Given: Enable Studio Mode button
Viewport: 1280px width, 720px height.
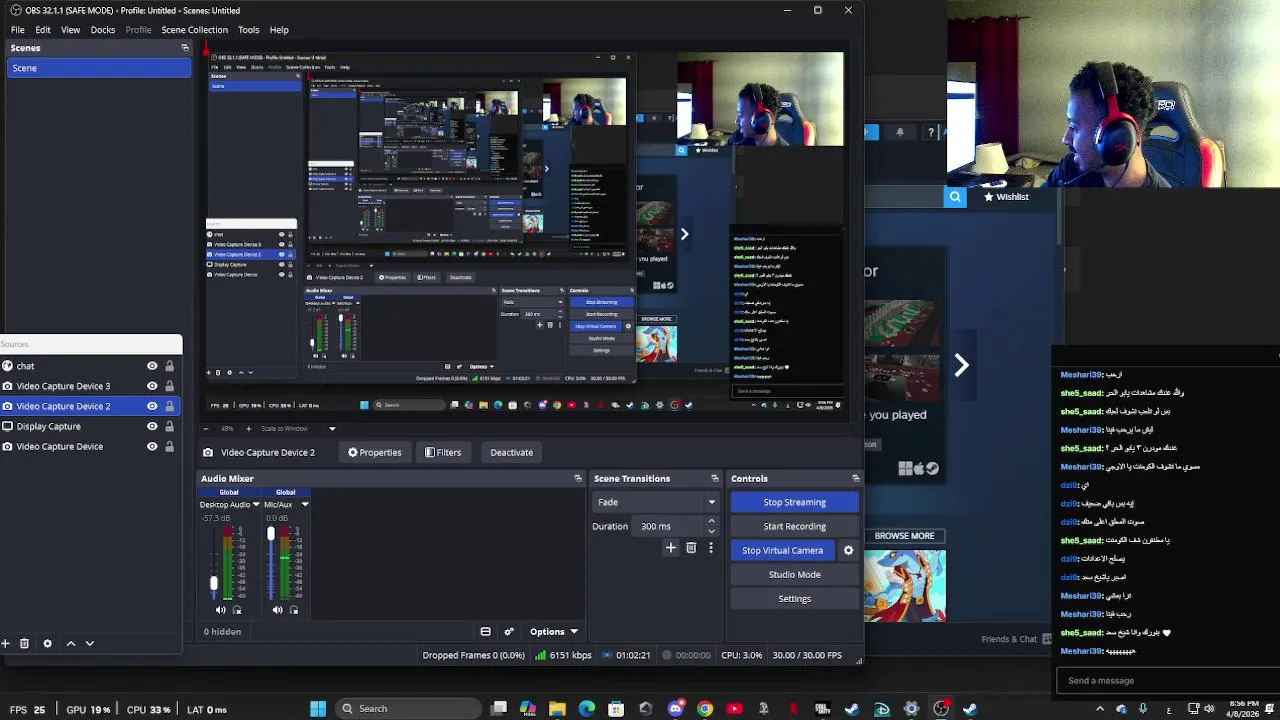Looking at the screenshot, I should tap(795, 574).
